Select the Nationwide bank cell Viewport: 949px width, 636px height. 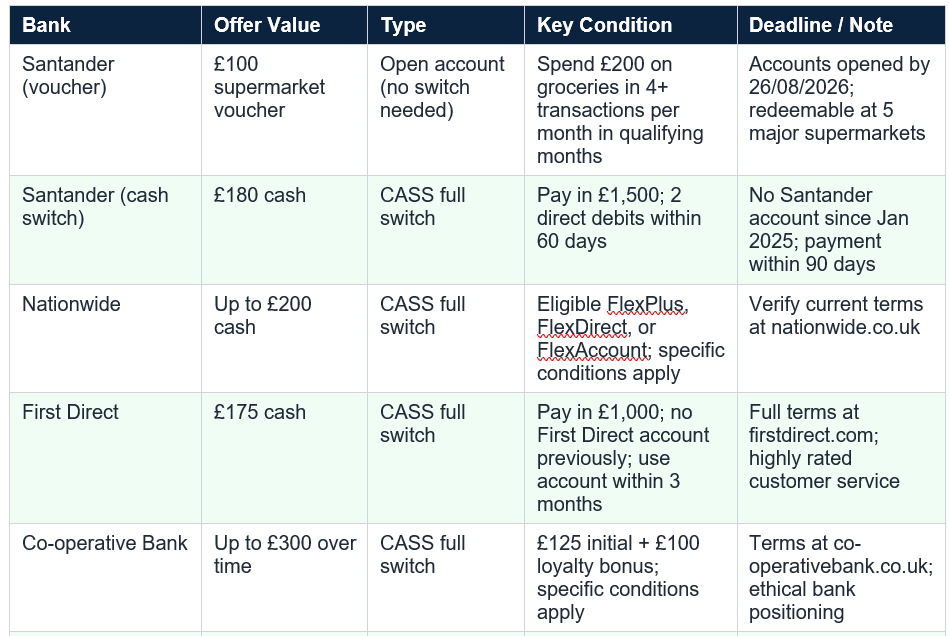105,338
